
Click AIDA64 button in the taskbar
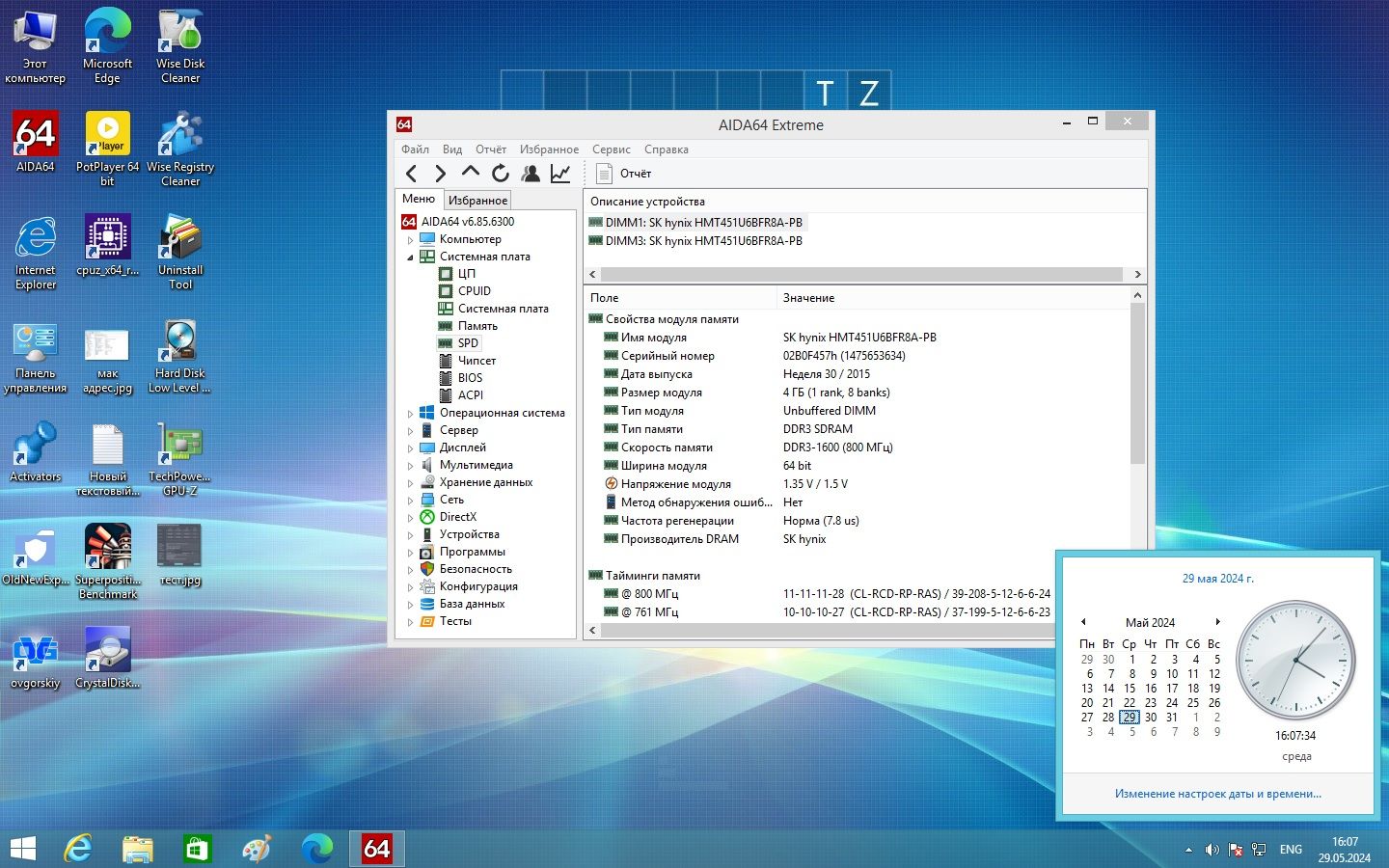pyautogui.click(x=376, y=849)
